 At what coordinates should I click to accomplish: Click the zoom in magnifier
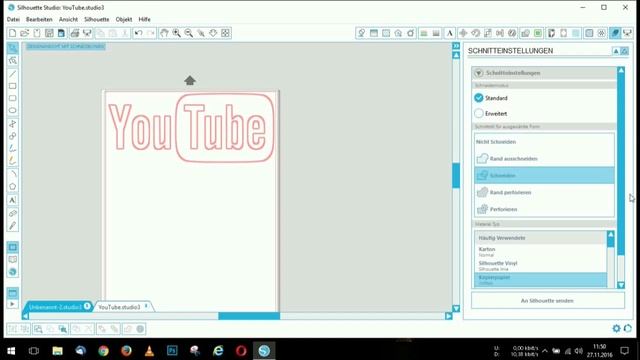[176, 33]
